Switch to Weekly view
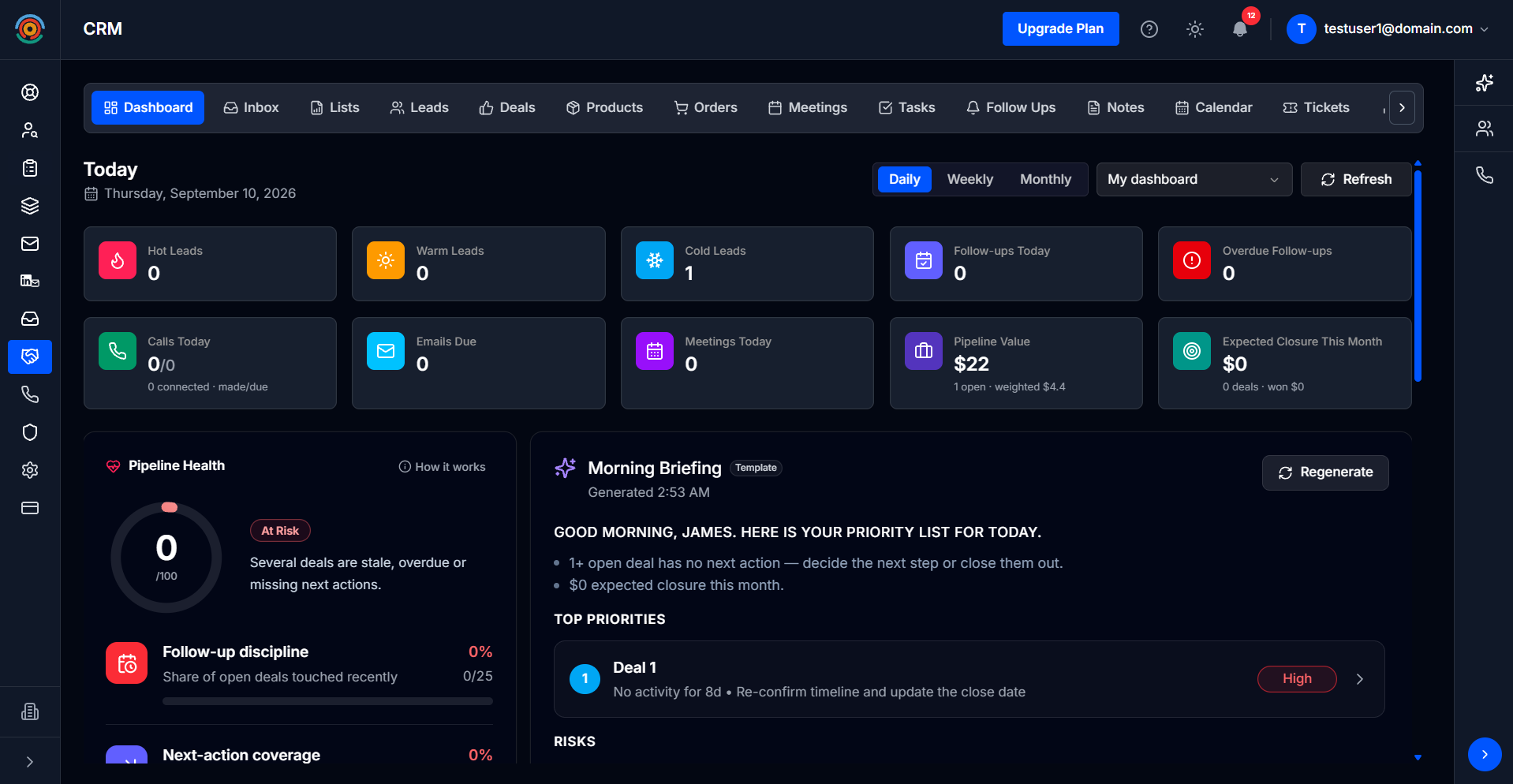 coord(969,179)
